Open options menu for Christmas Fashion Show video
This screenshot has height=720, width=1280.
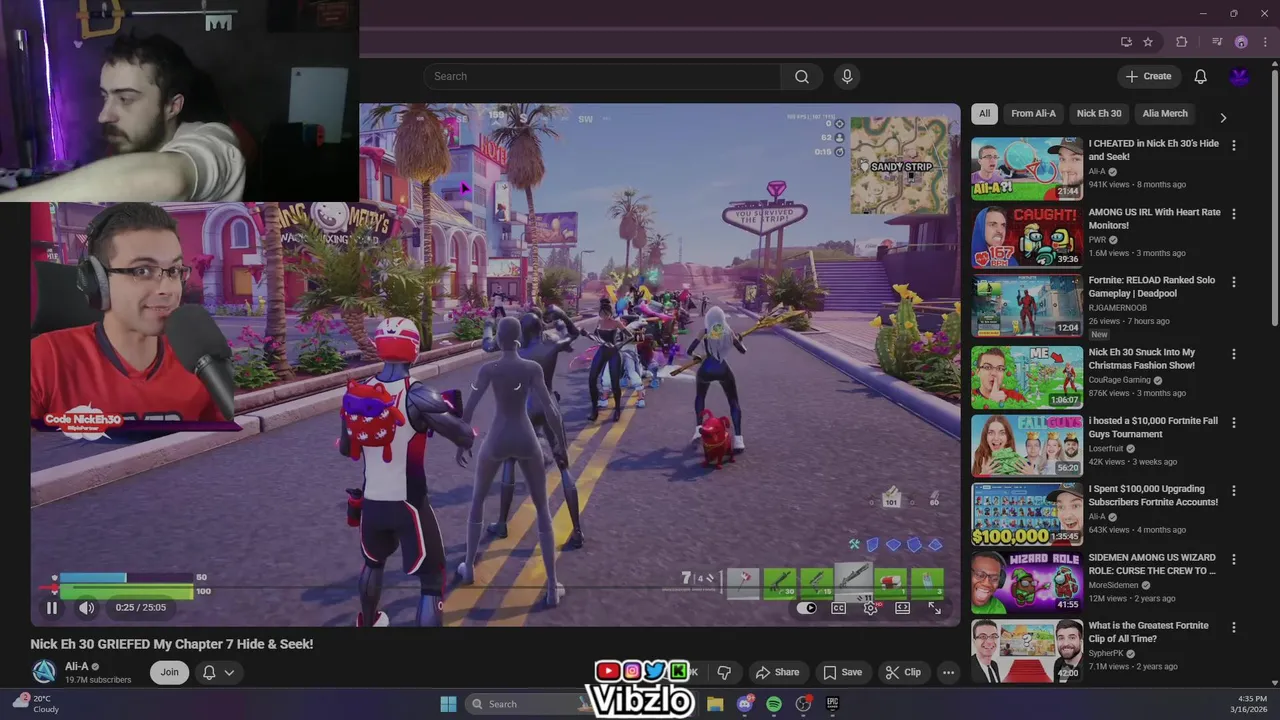click(1233, 354)
